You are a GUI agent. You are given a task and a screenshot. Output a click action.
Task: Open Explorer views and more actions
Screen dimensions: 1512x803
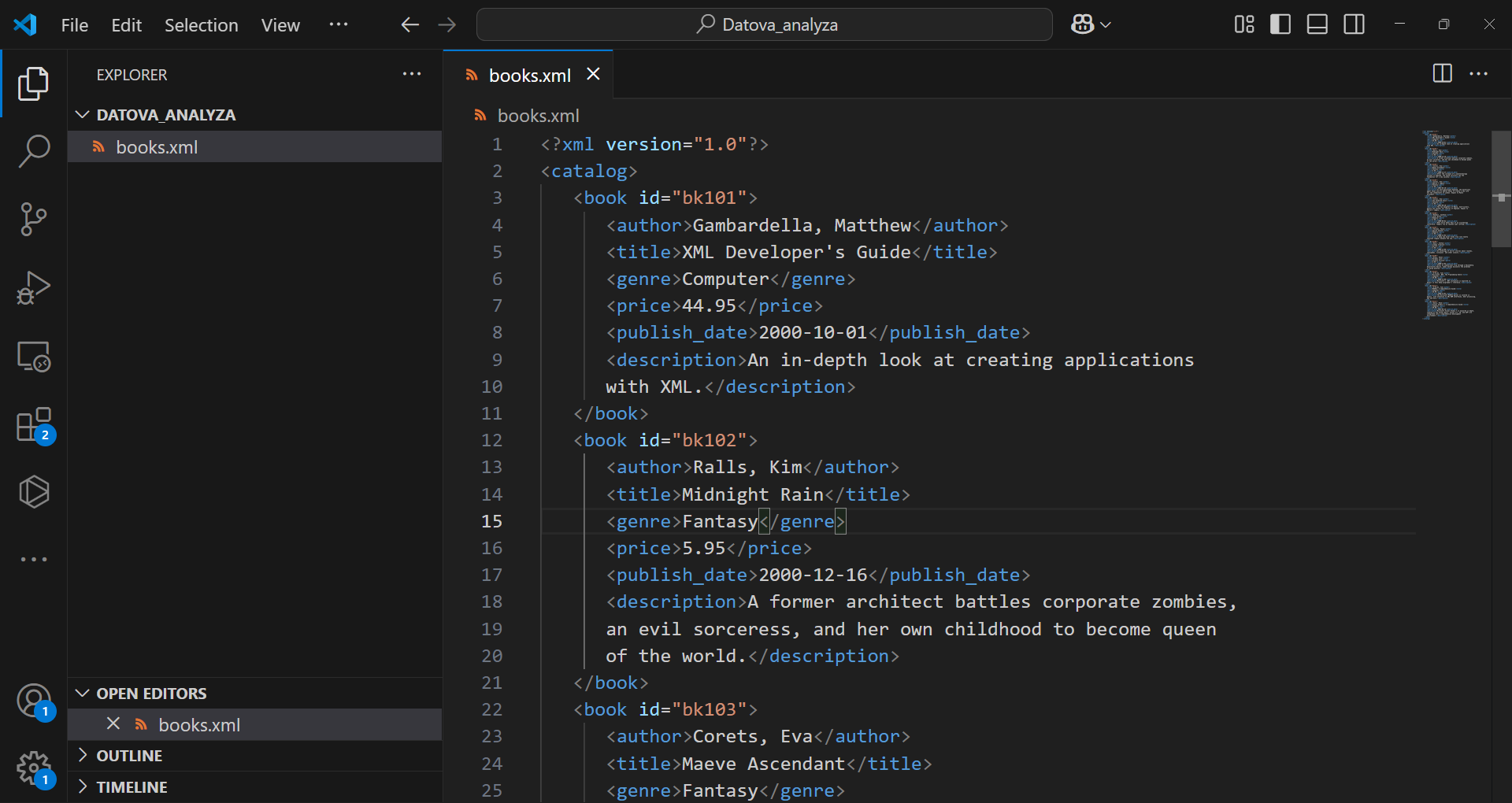coord(412,74)
